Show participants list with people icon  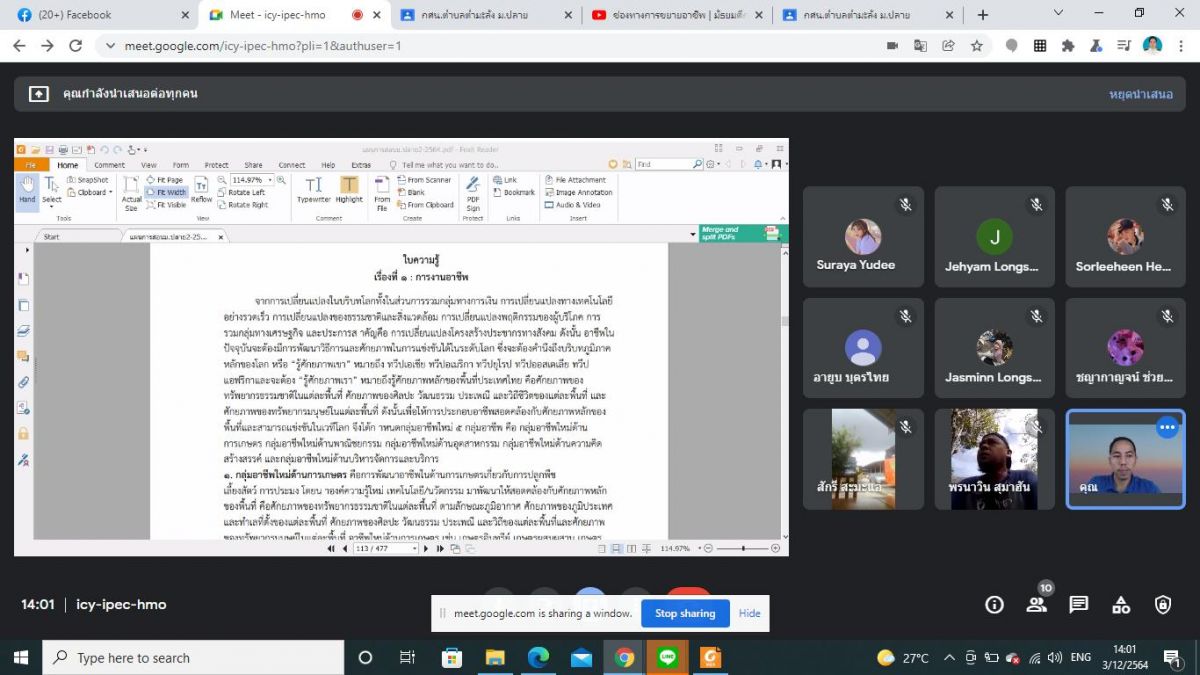[x=1036, y=604]
